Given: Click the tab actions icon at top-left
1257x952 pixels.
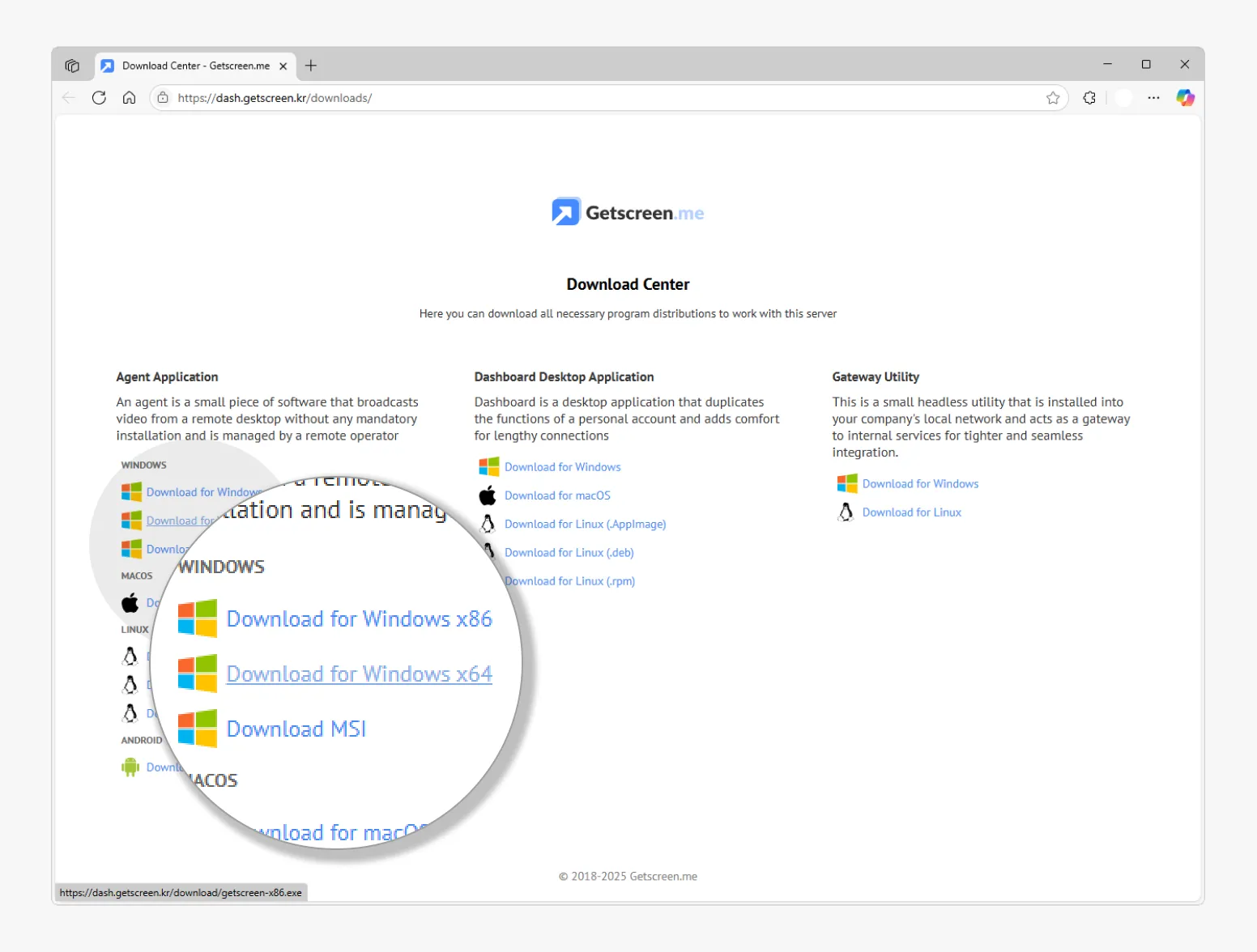Looking at the screenshot, I should 72,66.
